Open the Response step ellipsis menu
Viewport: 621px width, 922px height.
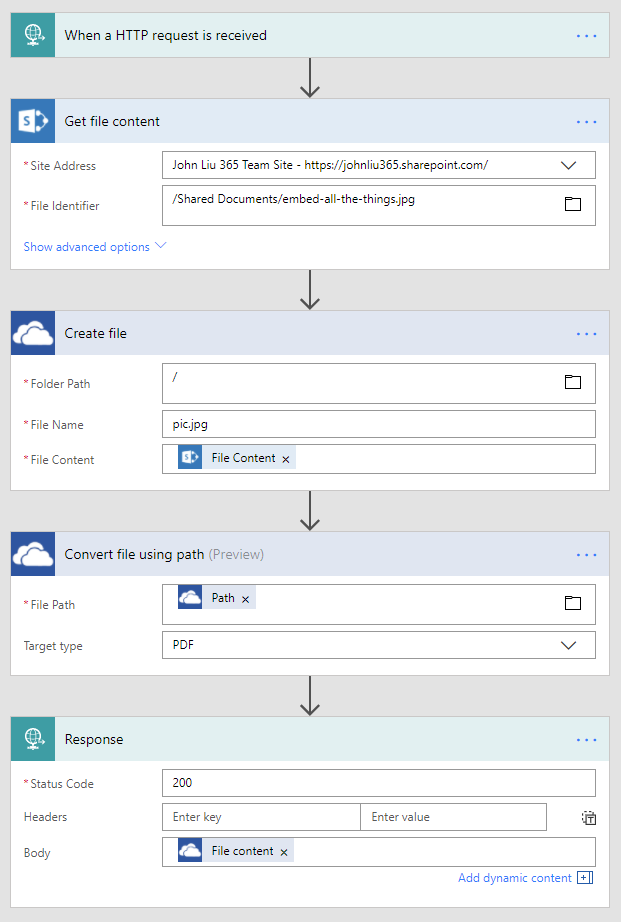[x=586, y=740]
